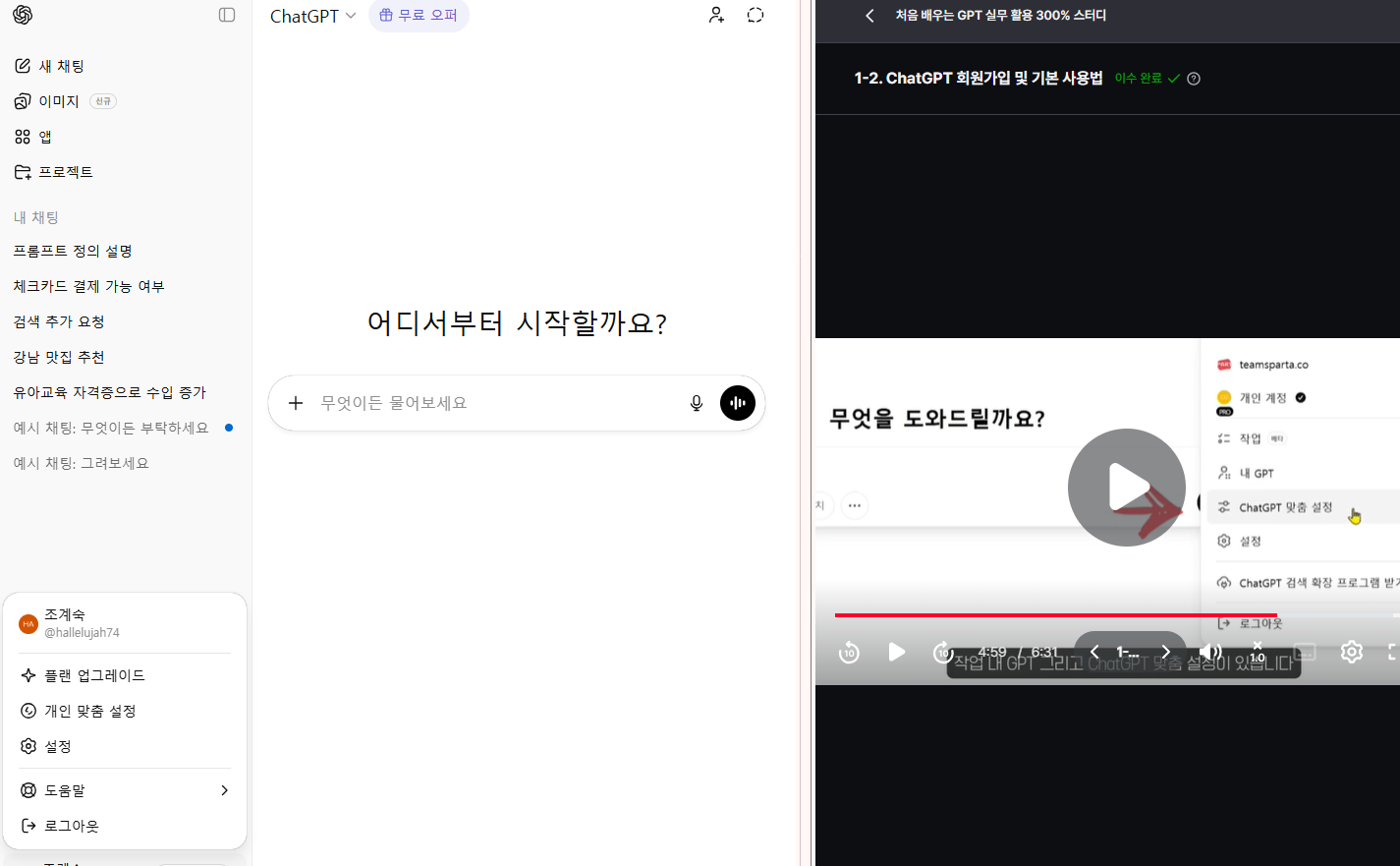Start voice mode with the black waveform button
Screen dimensions: 1400x866
pyautogui.click(x=738, y=403)
